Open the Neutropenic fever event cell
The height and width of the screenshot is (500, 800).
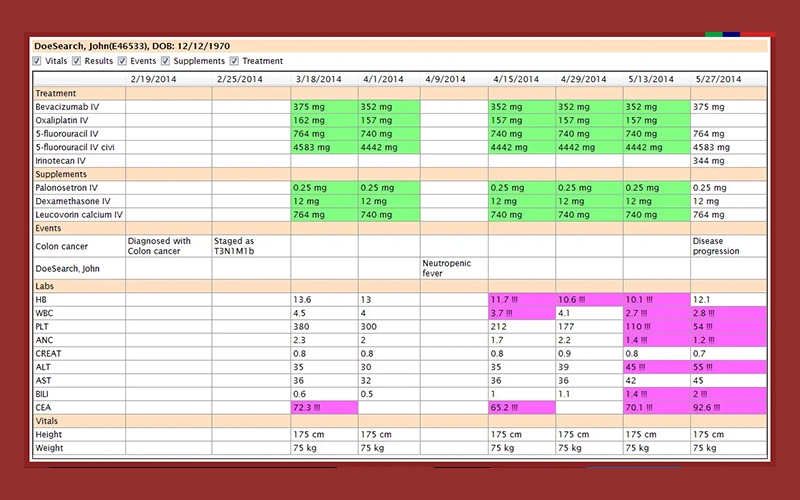click(x=454, y=268)
